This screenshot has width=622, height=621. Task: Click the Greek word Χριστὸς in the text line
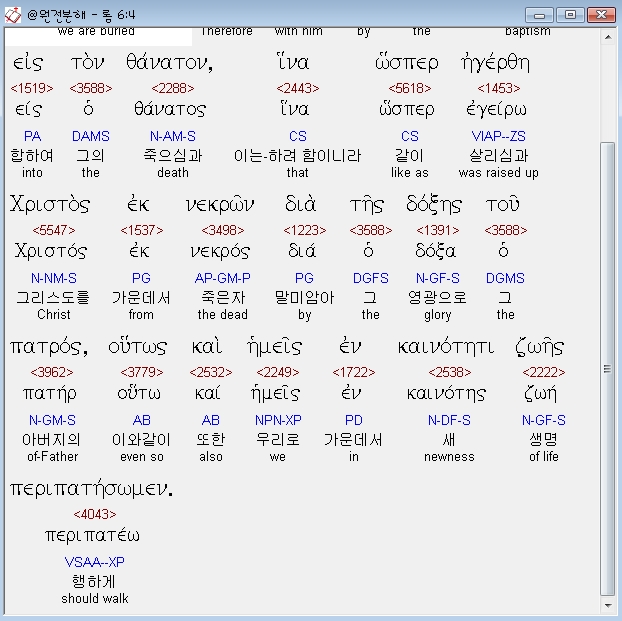[50, 204]
